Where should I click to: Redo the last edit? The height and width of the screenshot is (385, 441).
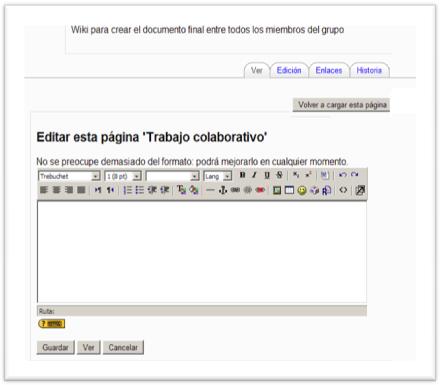pyautogui.click(x=355, y=175)
